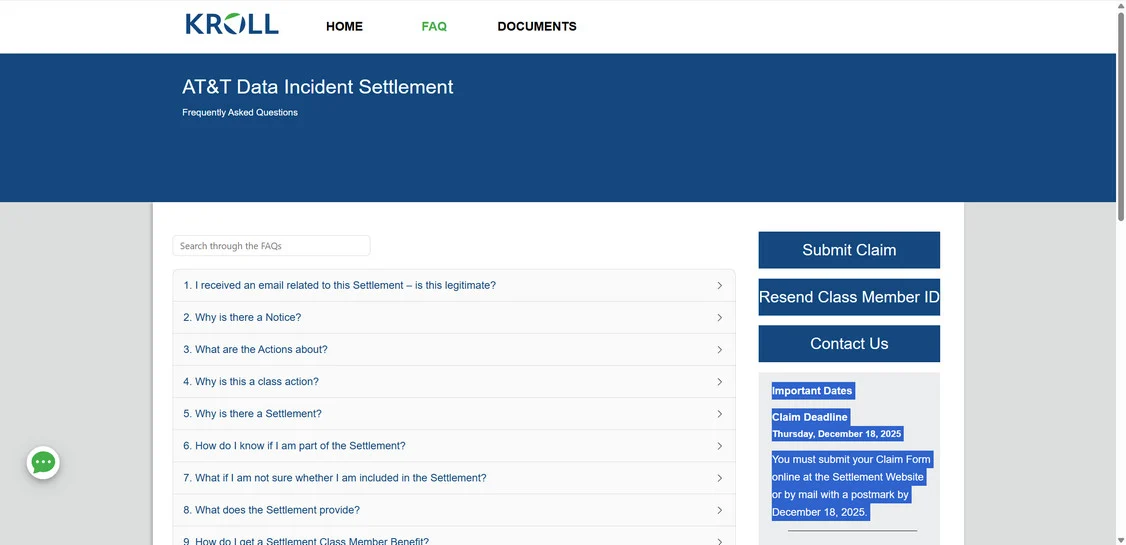Expand chevron for "Why is there a Notice?"
The height and width of the screenshot is (545, 1126).
[x=720, y=317]
